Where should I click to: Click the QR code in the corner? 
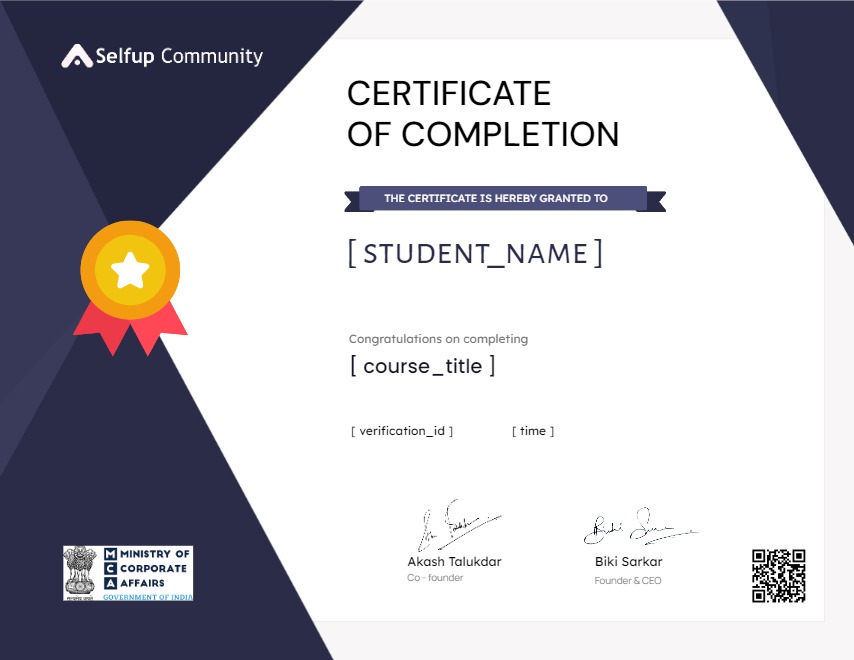(779, 576)
